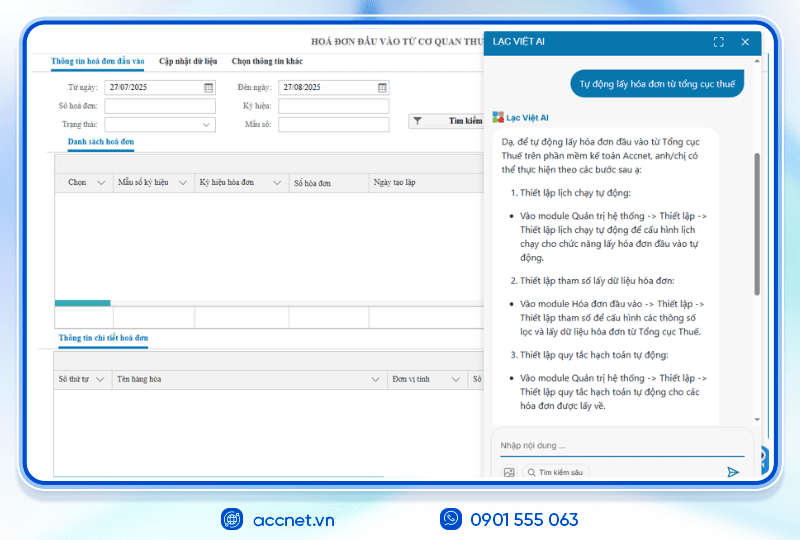Viewport: 800px width, 540px height.
Task: Click the user message bubble about tổng cục thuế
Action: point(657,84)
